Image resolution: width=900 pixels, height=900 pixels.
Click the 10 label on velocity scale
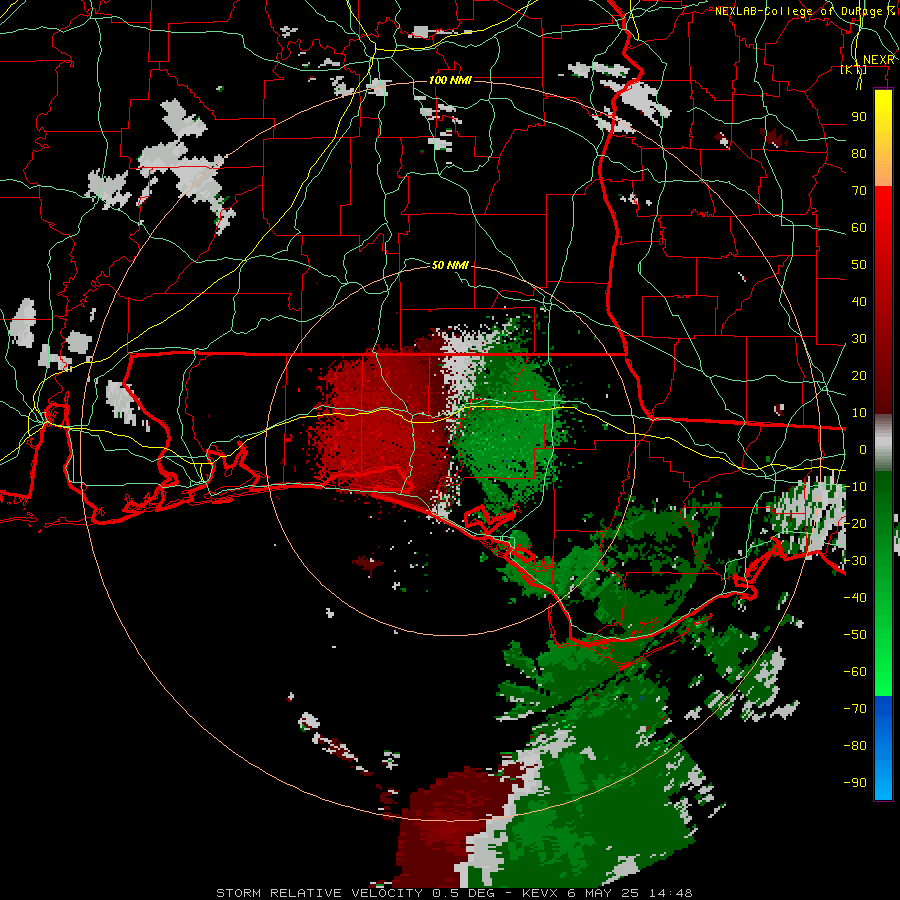[x=859, y=413]
